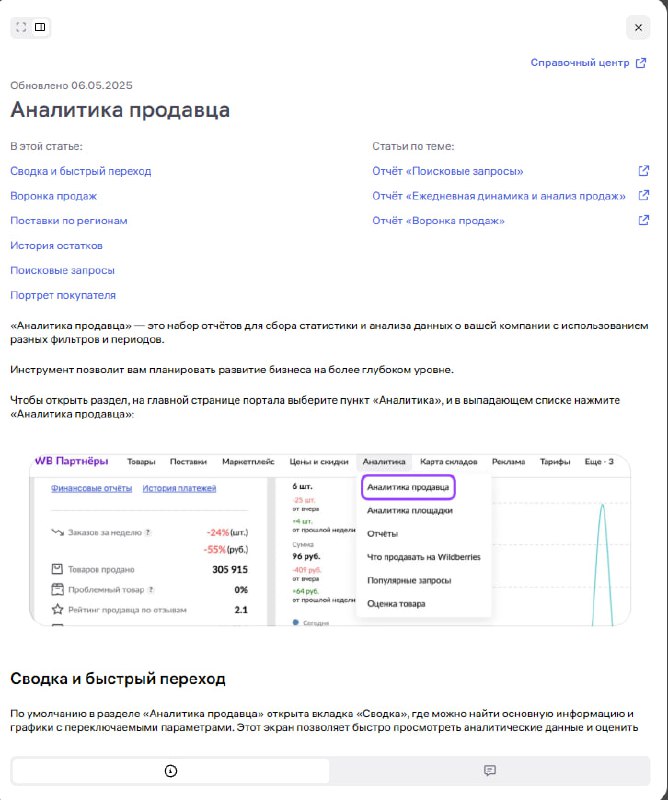Switch to the feedback comment tab
The width and height of the screenshot is (668, 800).
(489, 770)
